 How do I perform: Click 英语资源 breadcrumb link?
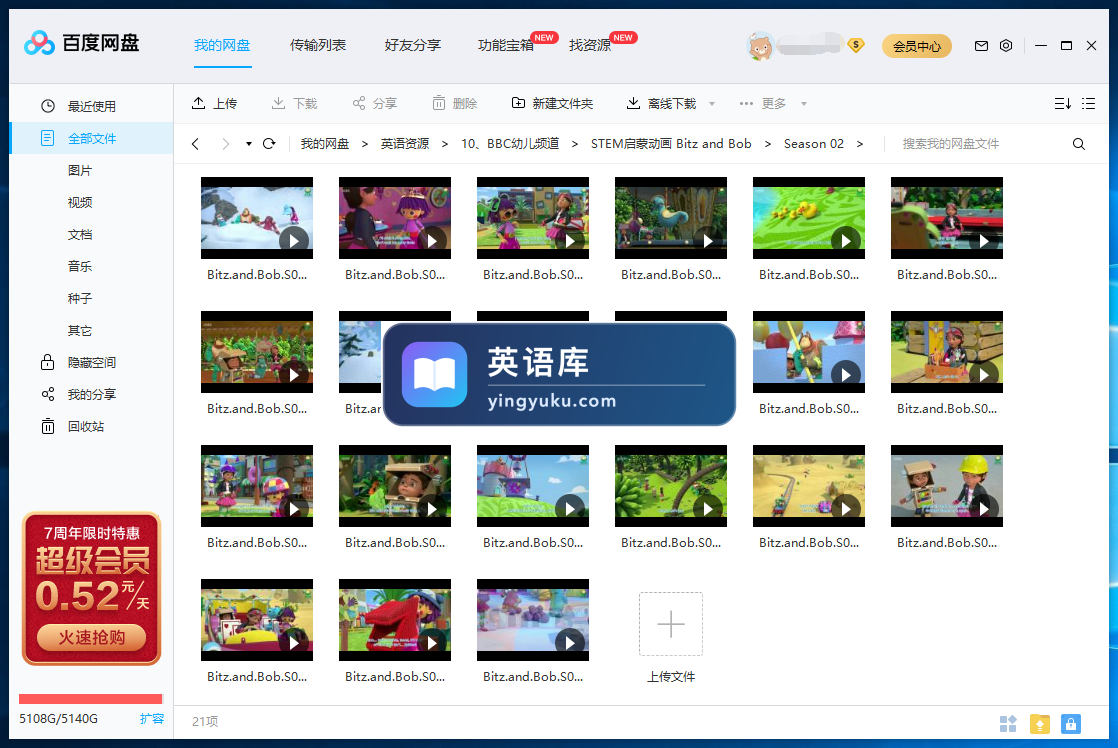pyautogui.click(x=405, y=144)
